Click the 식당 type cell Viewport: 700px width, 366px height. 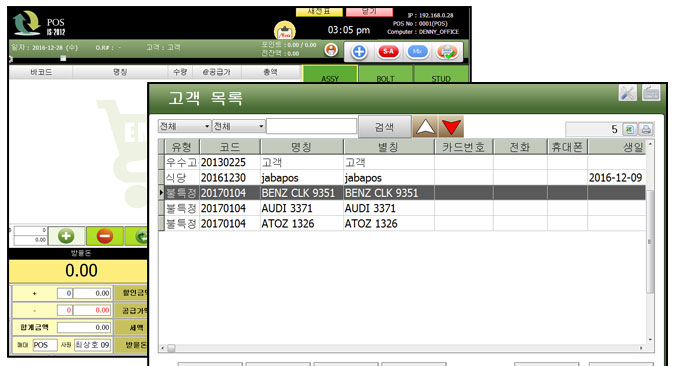click(x=181, y=178)
